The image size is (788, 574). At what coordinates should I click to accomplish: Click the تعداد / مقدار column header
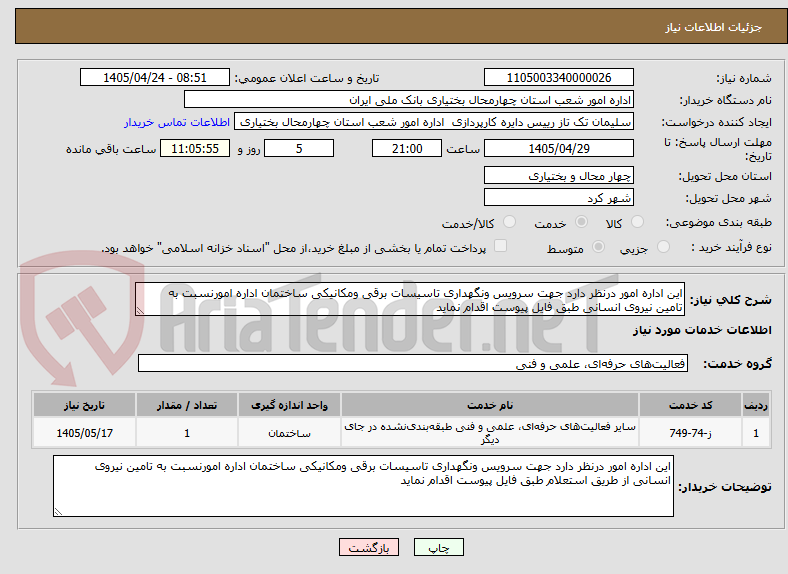click(187, 405)
